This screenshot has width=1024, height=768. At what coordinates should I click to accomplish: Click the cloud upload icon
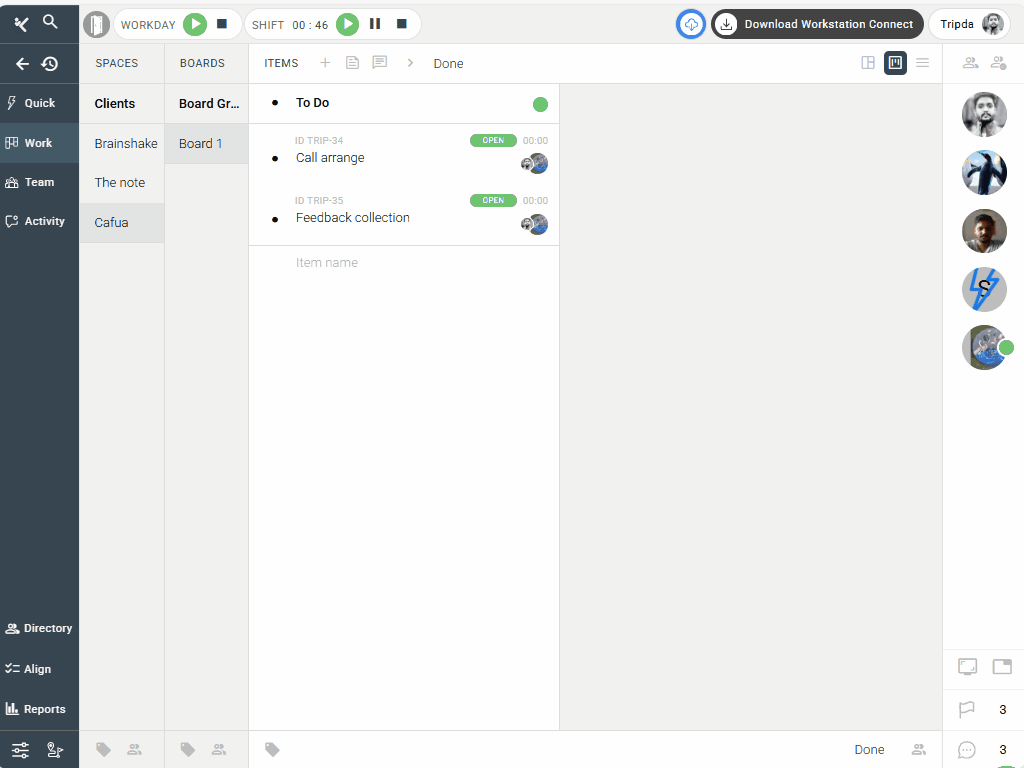coord(691,24)
